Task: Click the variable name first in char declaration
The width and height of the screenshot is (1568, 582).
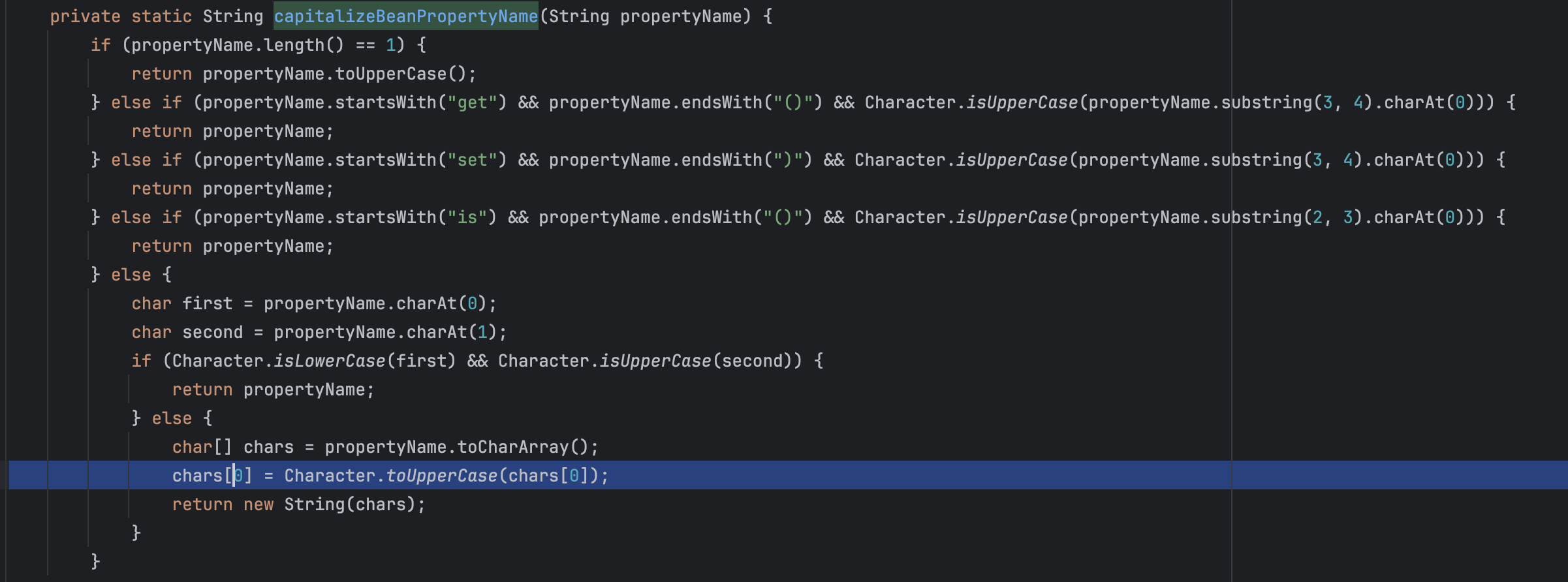Action: (207, 303)
